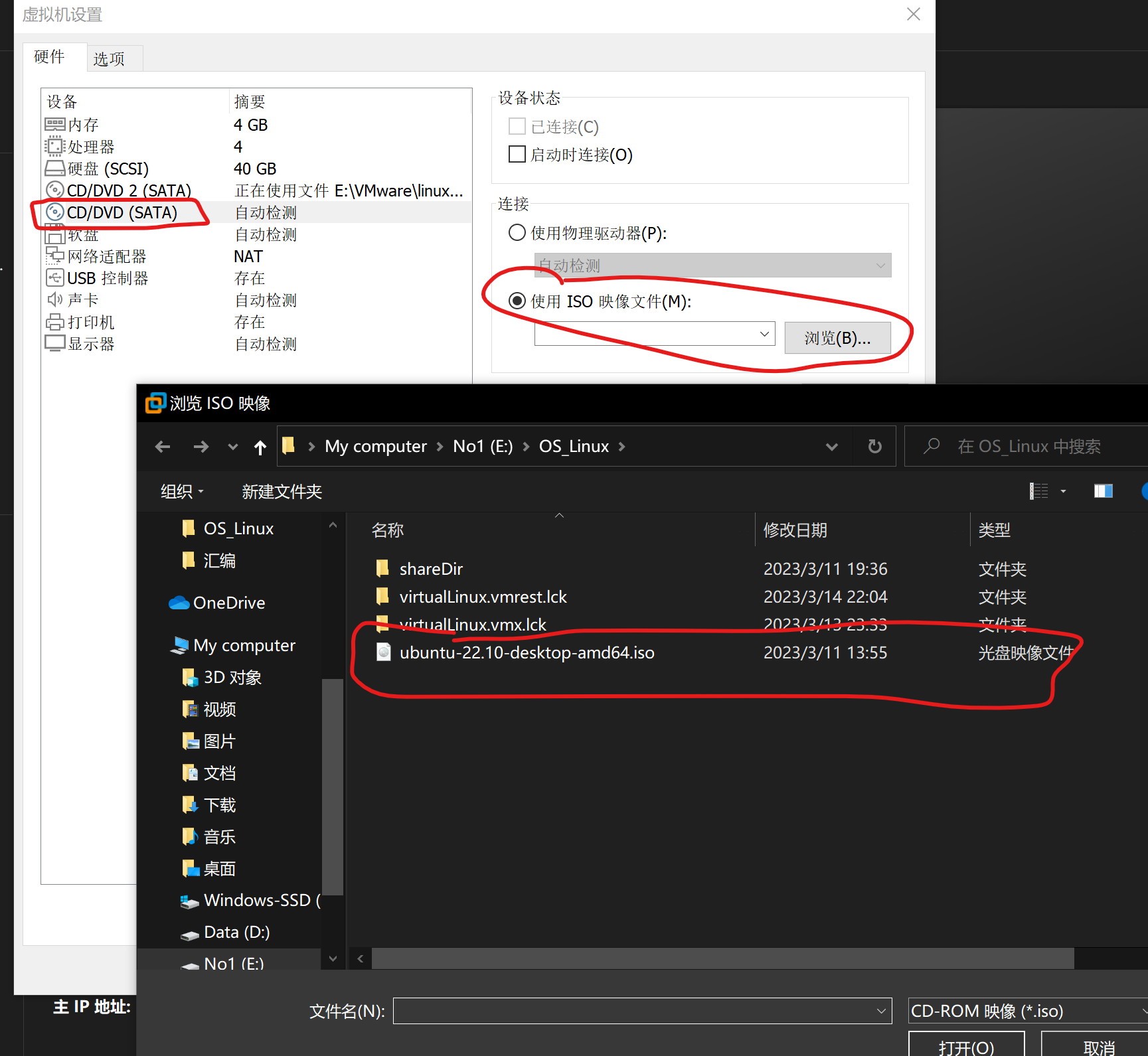The width and height of the screenshot is (1148, 1056).
Task: Select My computer in navigation pane
Action: click(x=244, y=645)
